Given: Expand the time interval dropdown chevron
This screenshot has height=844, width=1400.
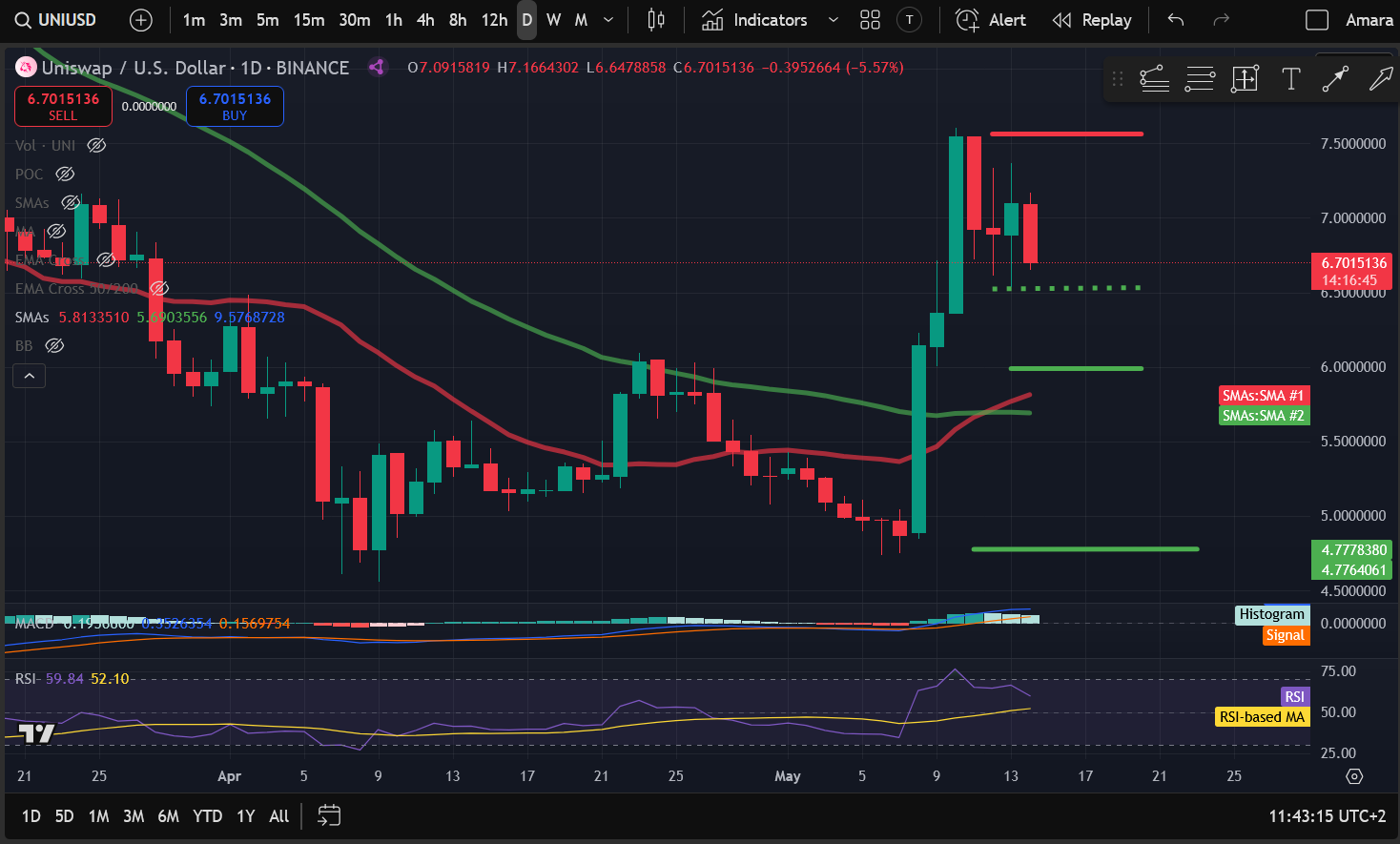Looking at the screenshot, I should coord(608,20).
